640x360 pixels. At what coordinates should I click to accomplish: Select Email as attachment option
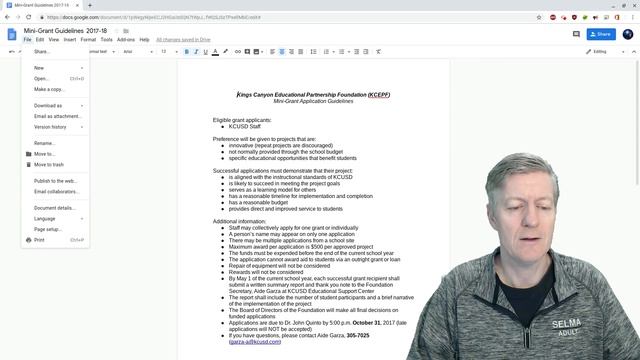[56, 116]
